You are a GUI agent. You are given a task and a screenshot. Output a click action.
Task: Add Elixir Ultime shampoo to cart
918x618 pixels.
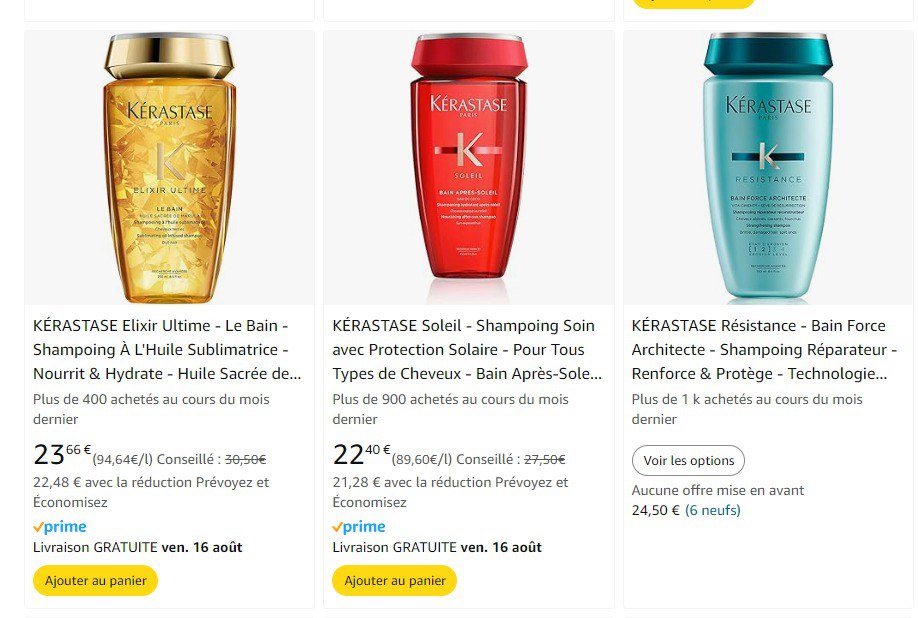[95, 581]
